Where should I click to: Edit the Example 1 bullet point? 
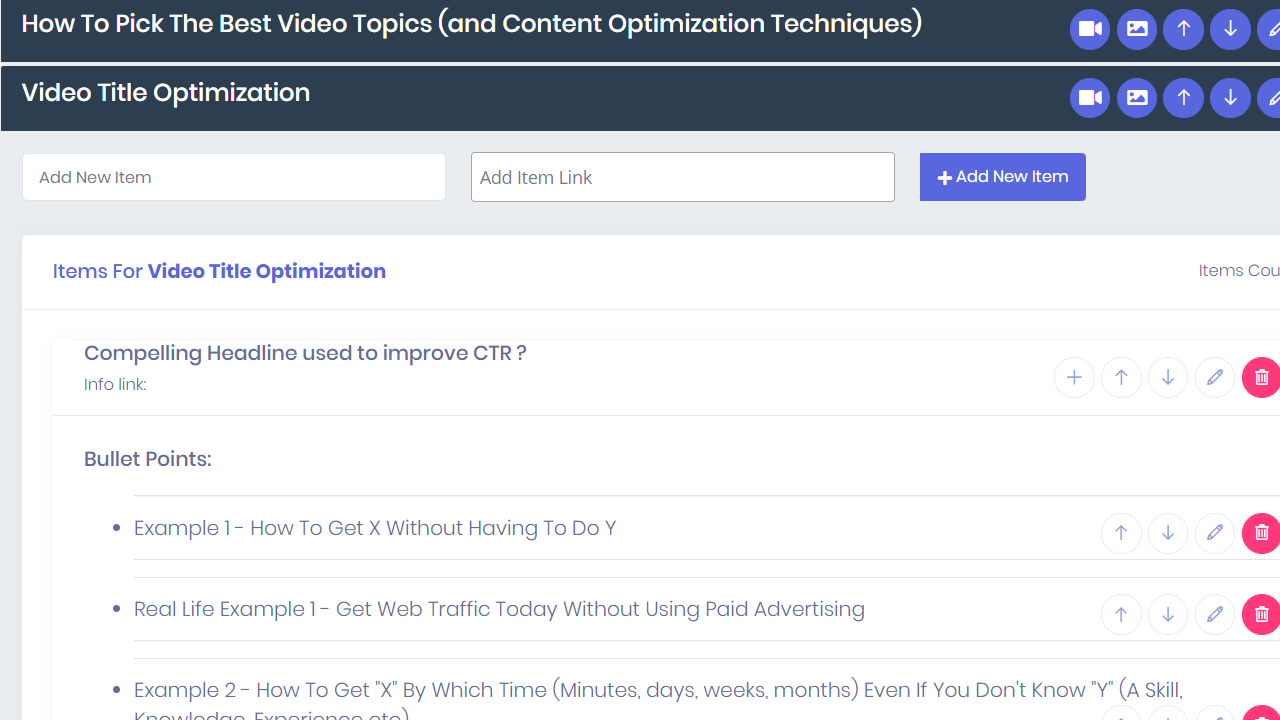[x=1215, y=533]
